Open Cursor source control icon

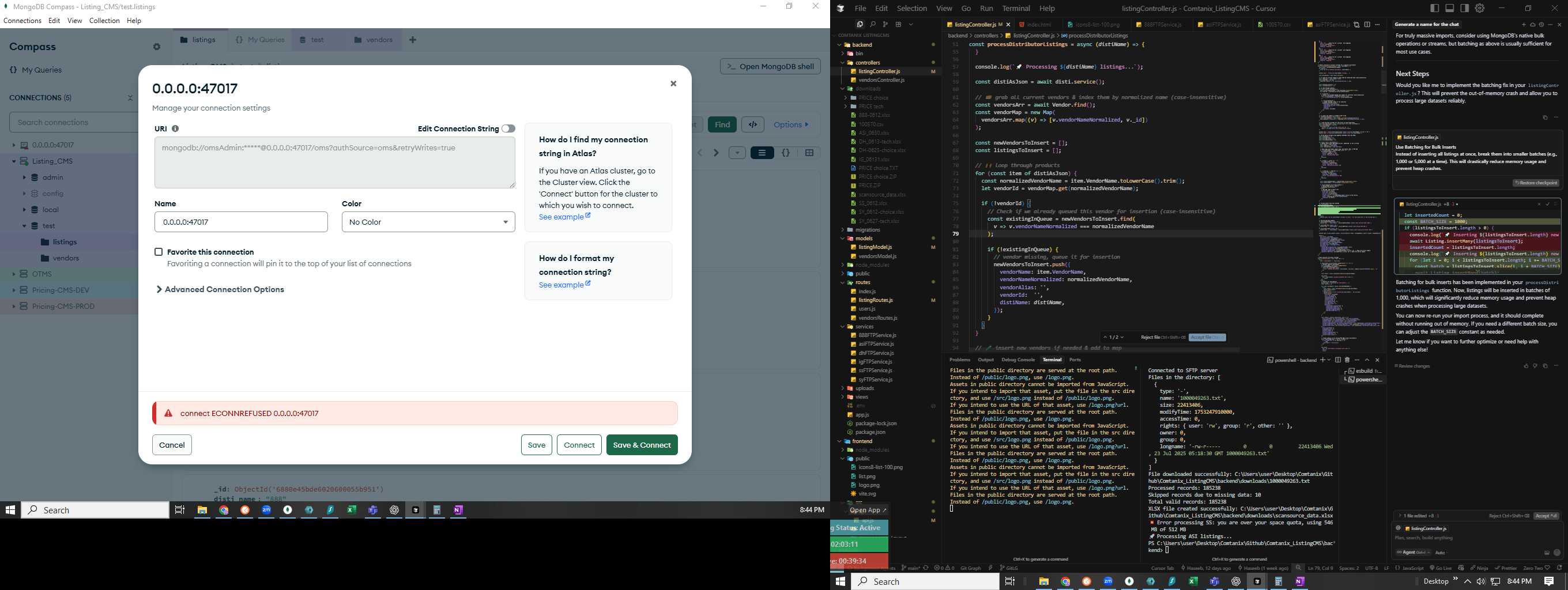point(885,24)
